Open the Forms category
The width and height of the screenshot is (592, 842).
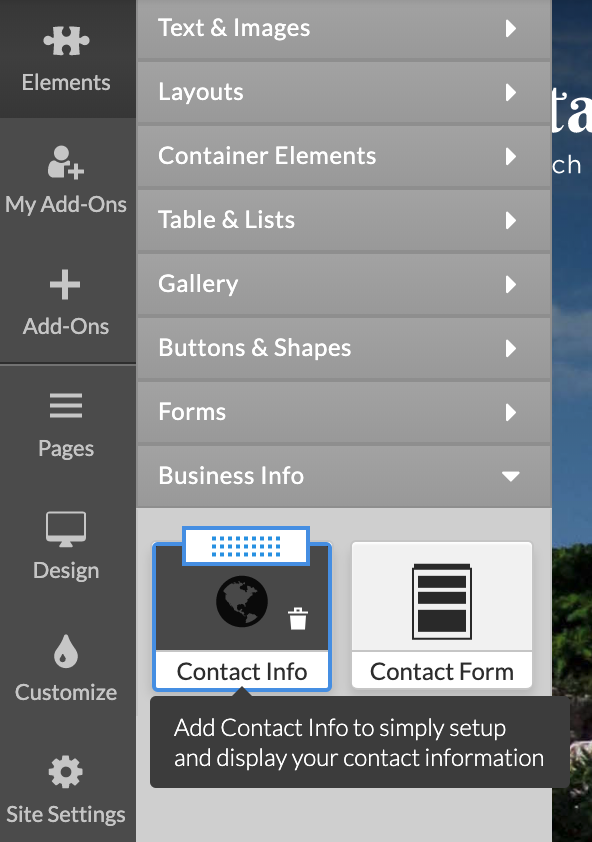pyautogui.click(x=344, y=412)
